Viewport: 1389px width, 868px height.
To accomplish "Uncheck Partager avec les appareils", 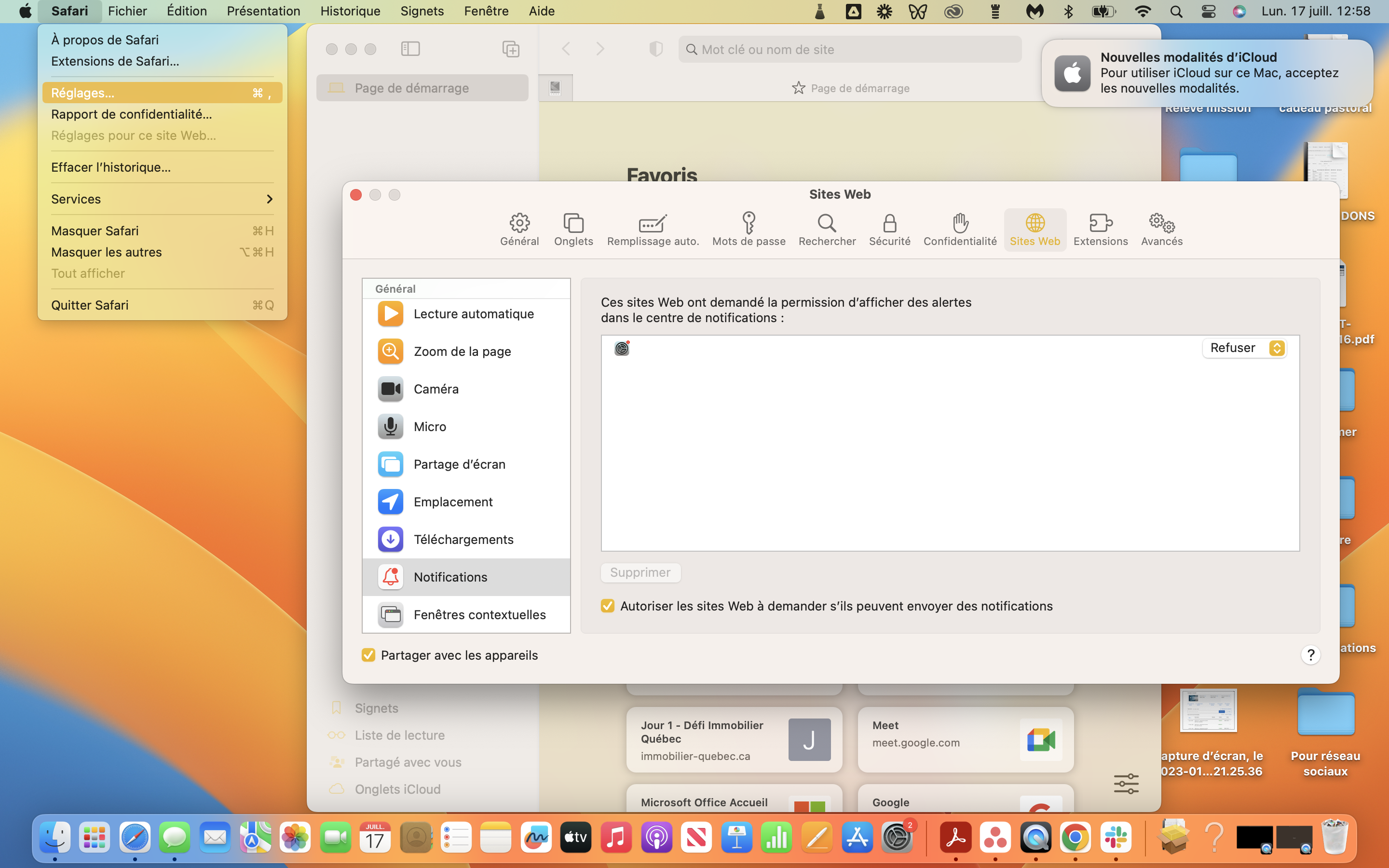I will coord(368,655).
